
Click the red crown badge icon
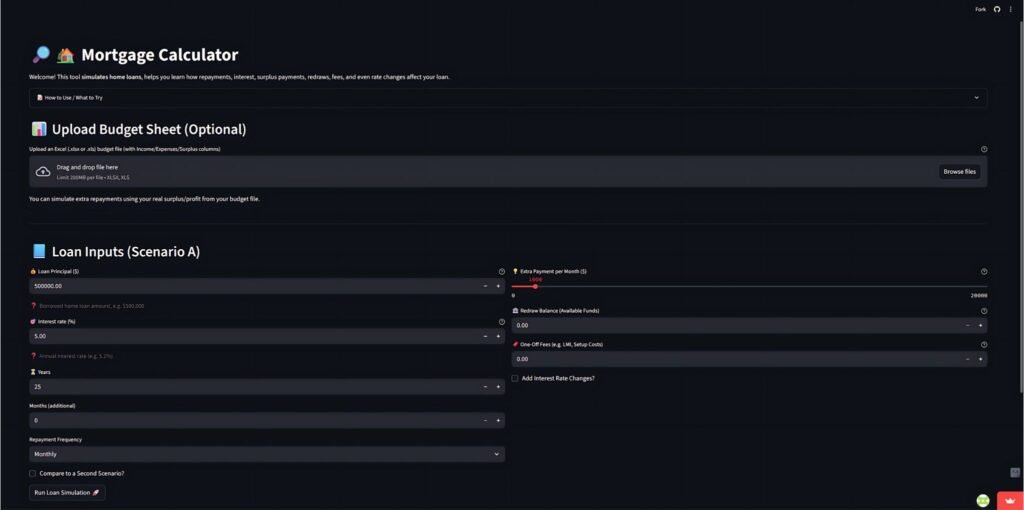pyautogui.click(x=1009, y=500)
